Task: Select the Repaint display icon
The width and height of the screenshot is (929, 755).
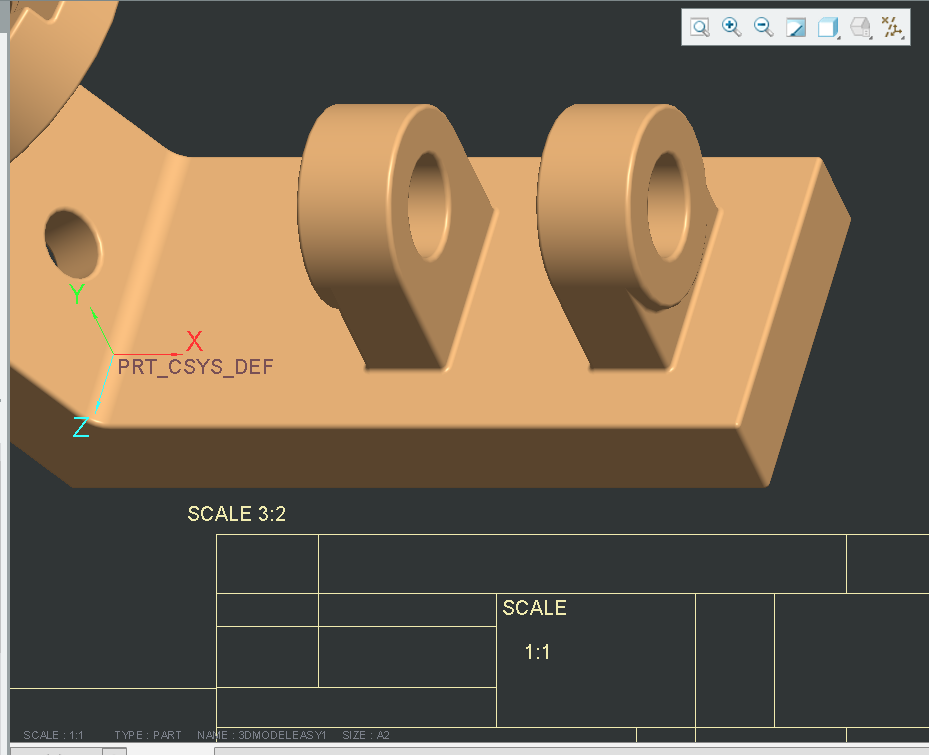Action: pos(795,27)
